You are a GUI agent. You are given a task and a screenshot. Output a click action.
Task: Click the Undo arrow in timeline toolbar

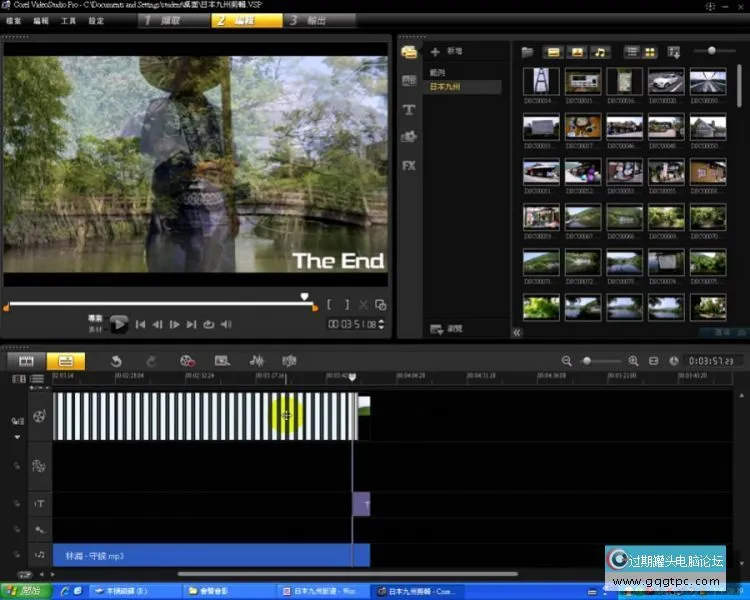point(116,360)
